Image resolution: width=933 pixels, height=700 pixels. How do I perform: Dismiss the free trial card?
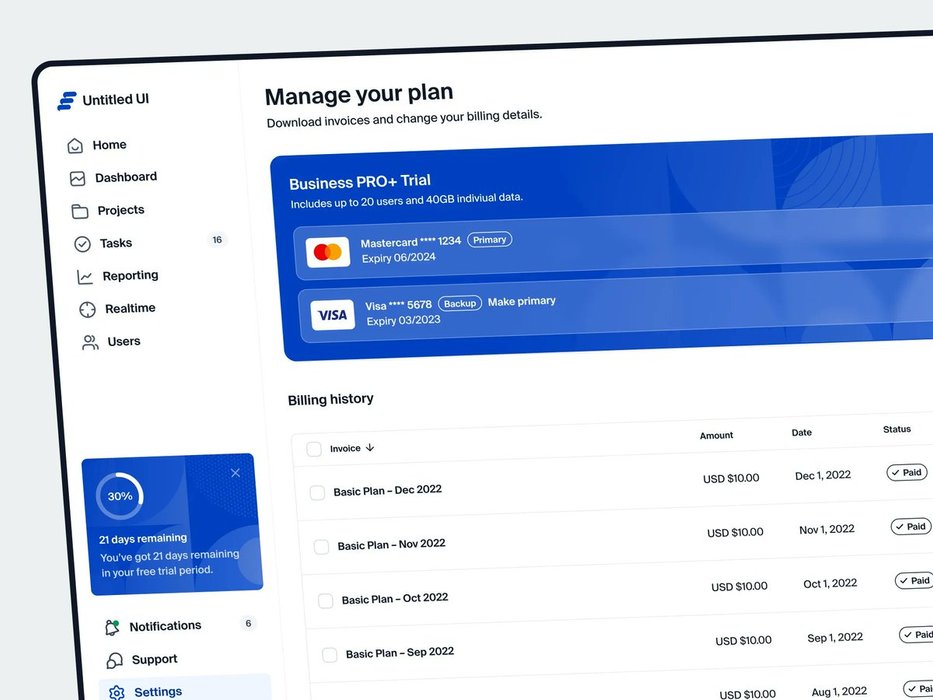tap(236, 473)
